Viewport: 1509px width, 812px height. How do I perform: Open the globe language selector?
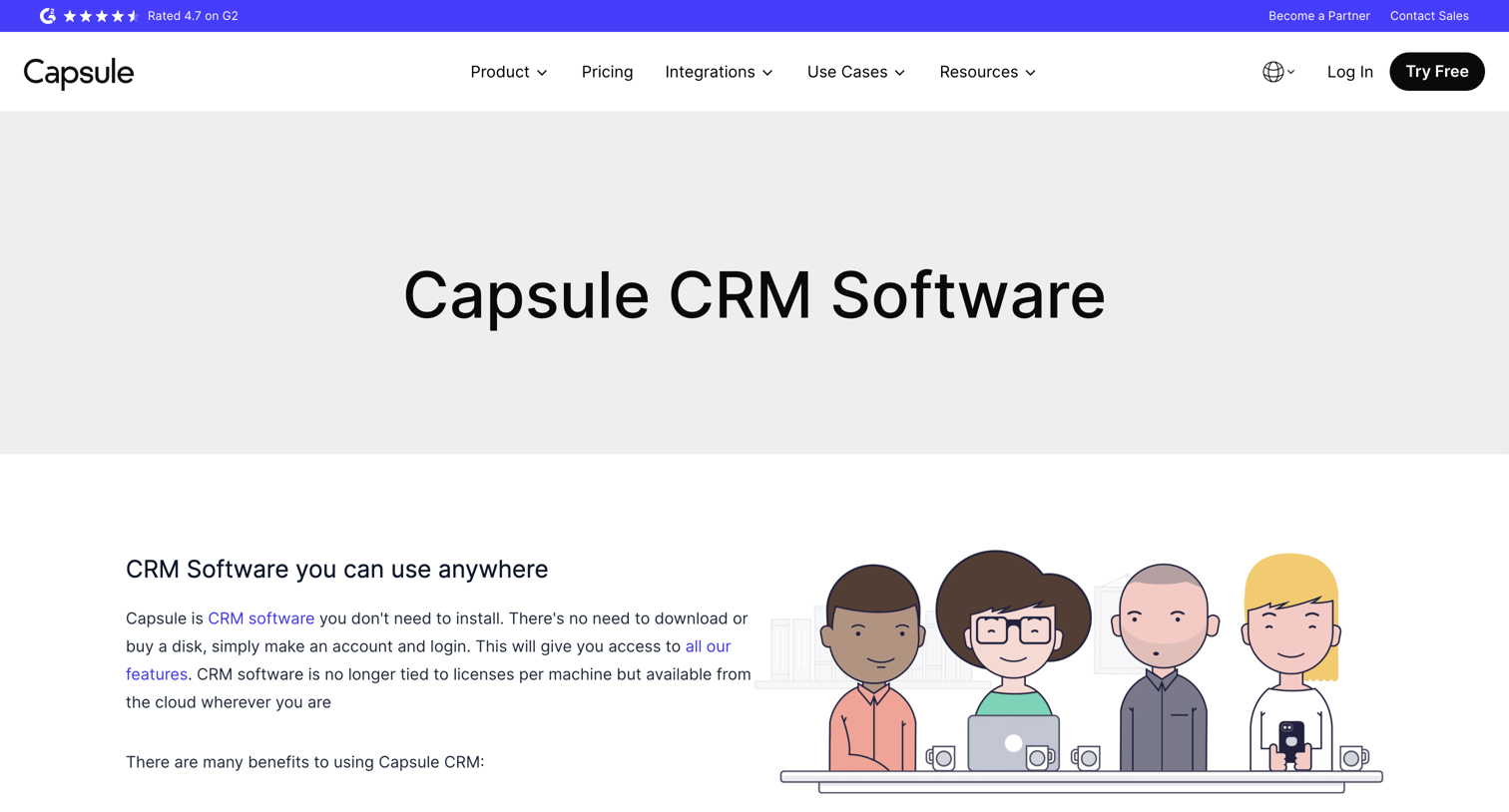coord(1272,72)
